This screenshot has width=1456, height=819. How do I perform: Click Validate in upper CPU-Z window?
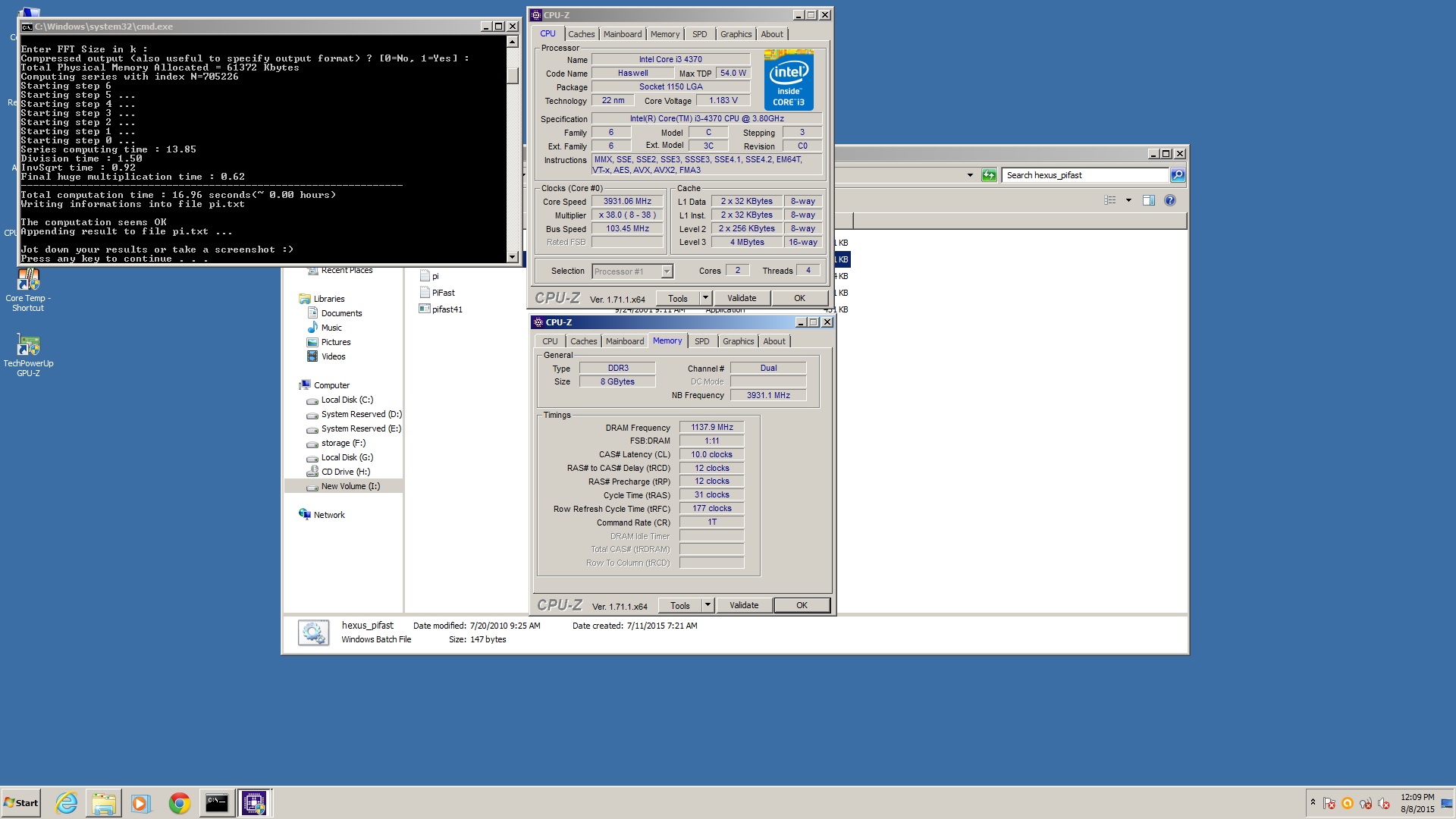coord(742,298)
